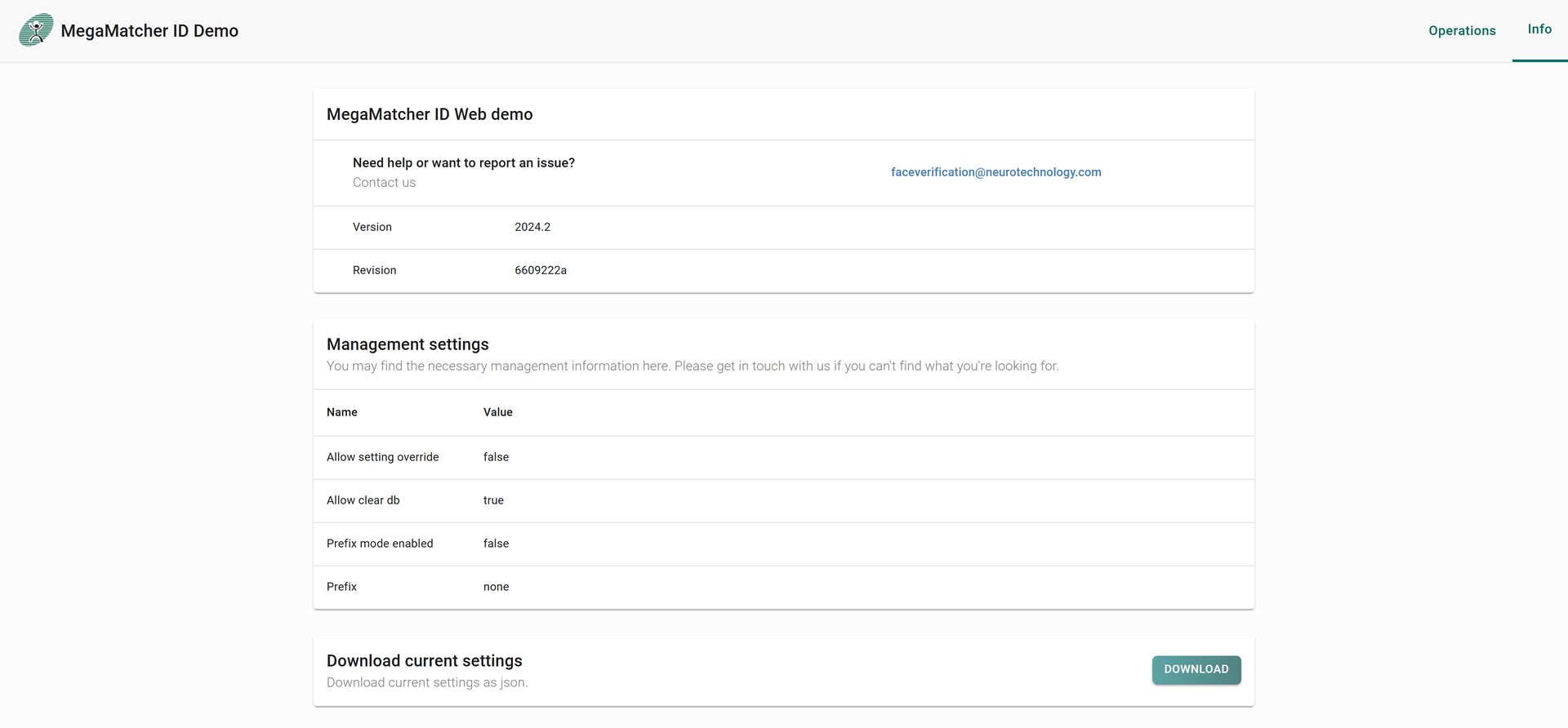Select the true value for Allow clear db

coord(493,500)
